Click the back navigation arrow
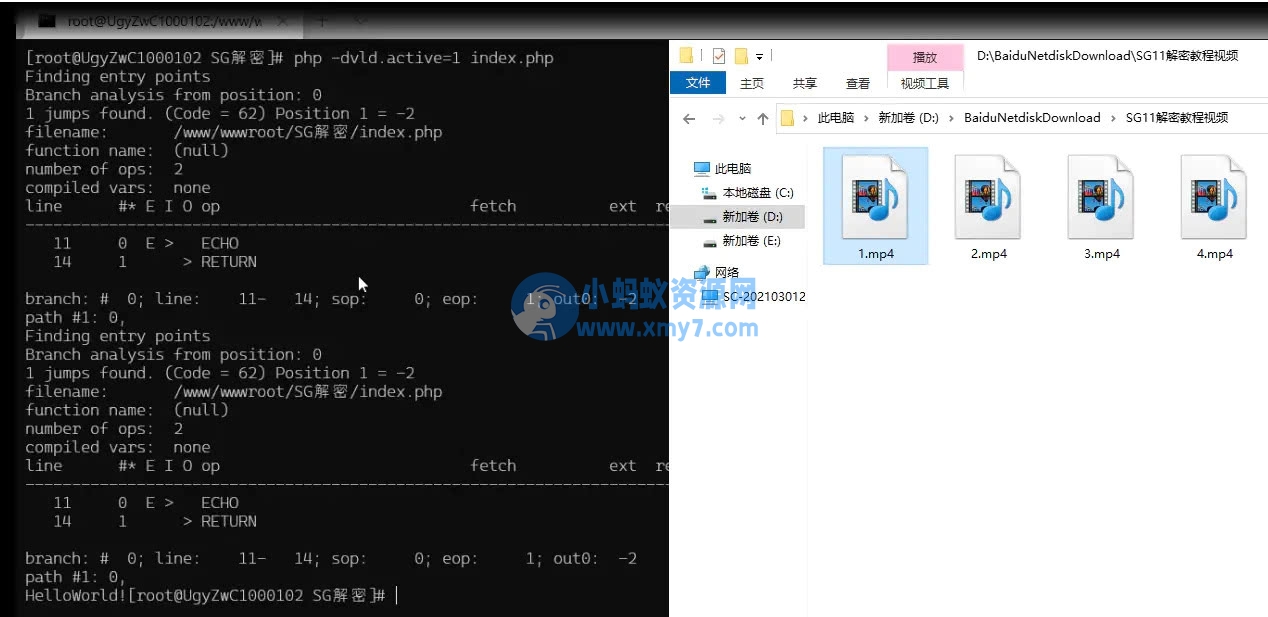 [x=688, y=118]
